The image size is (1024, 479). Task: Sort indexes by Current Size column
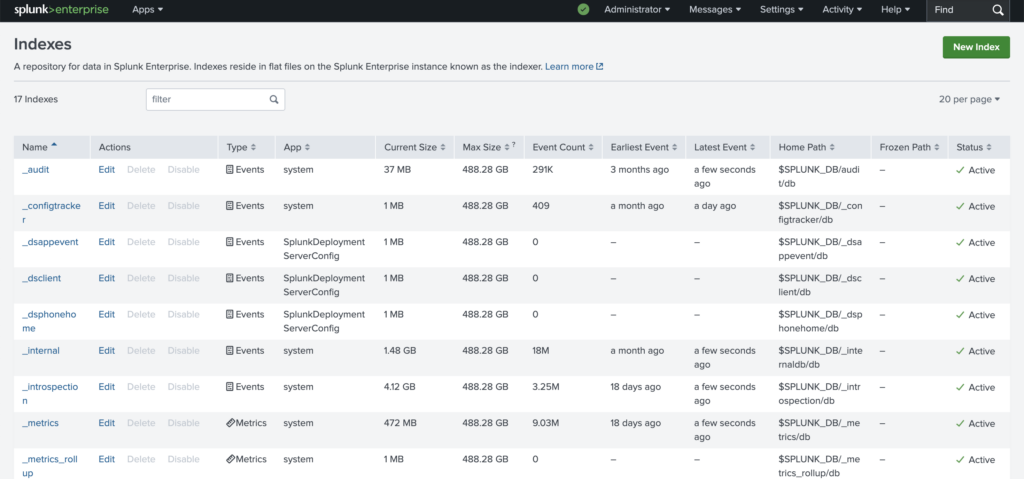click(415, 148)
